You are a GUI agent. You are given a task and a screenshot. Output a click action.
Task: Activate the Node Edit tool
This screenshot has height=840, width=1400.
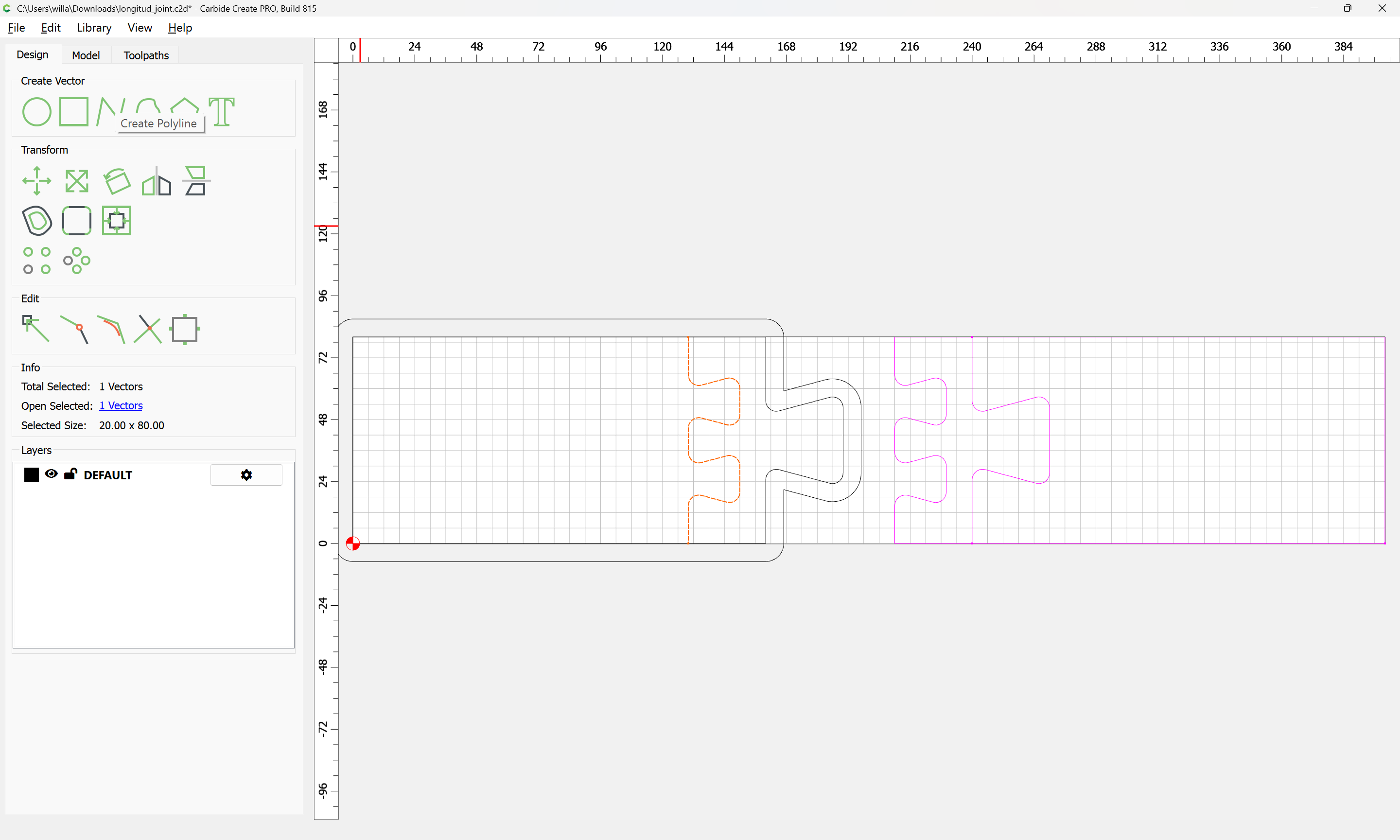click(x=35, y=329)
